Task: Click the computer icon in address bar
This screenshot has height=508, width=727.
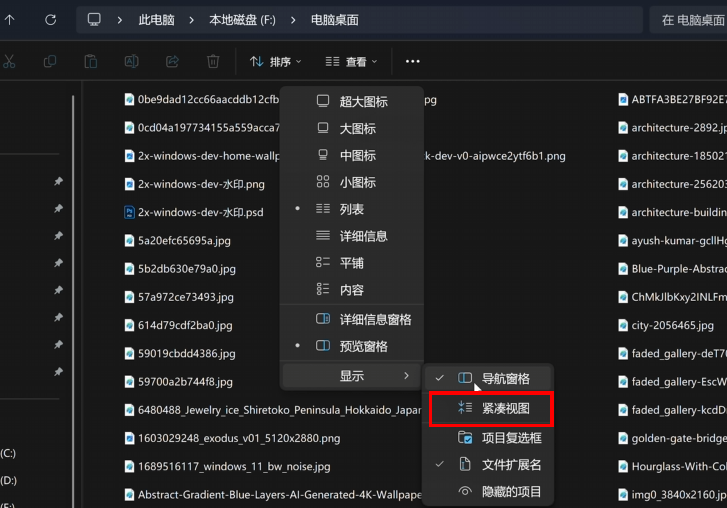Action: point(94,19)
